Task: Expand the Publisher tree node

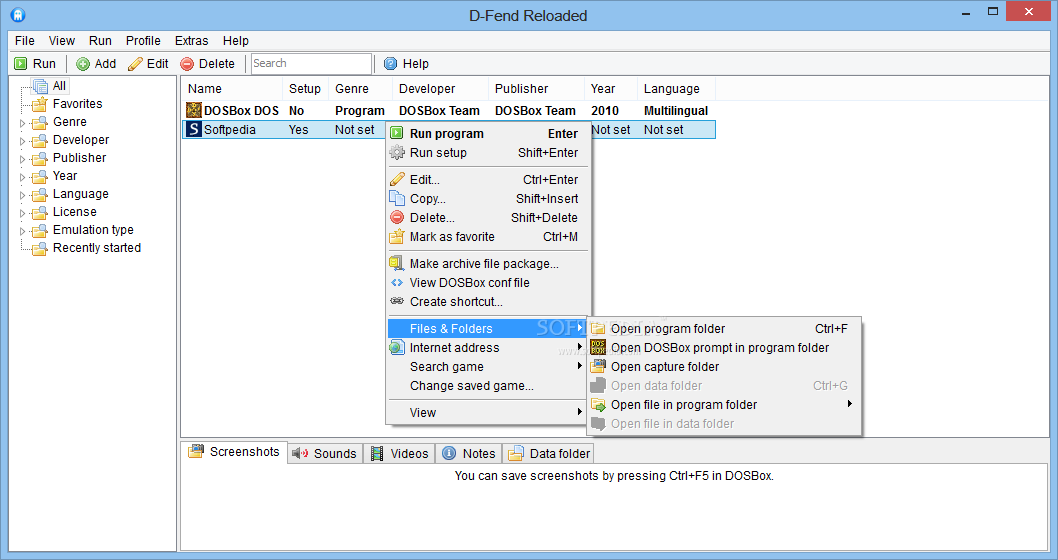Action: click(22, 159)
